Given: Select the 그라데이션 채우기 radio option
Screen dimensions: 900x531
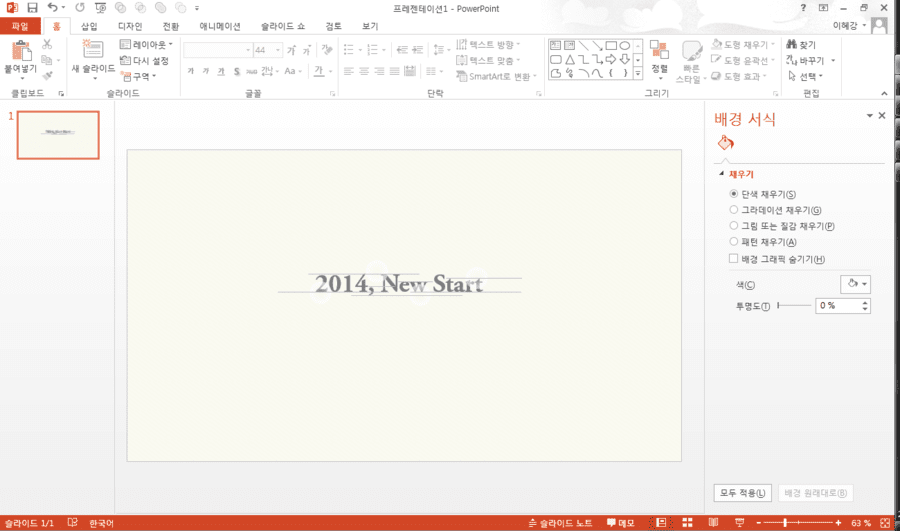Looking at the screenshot, I should pos(734,210).
